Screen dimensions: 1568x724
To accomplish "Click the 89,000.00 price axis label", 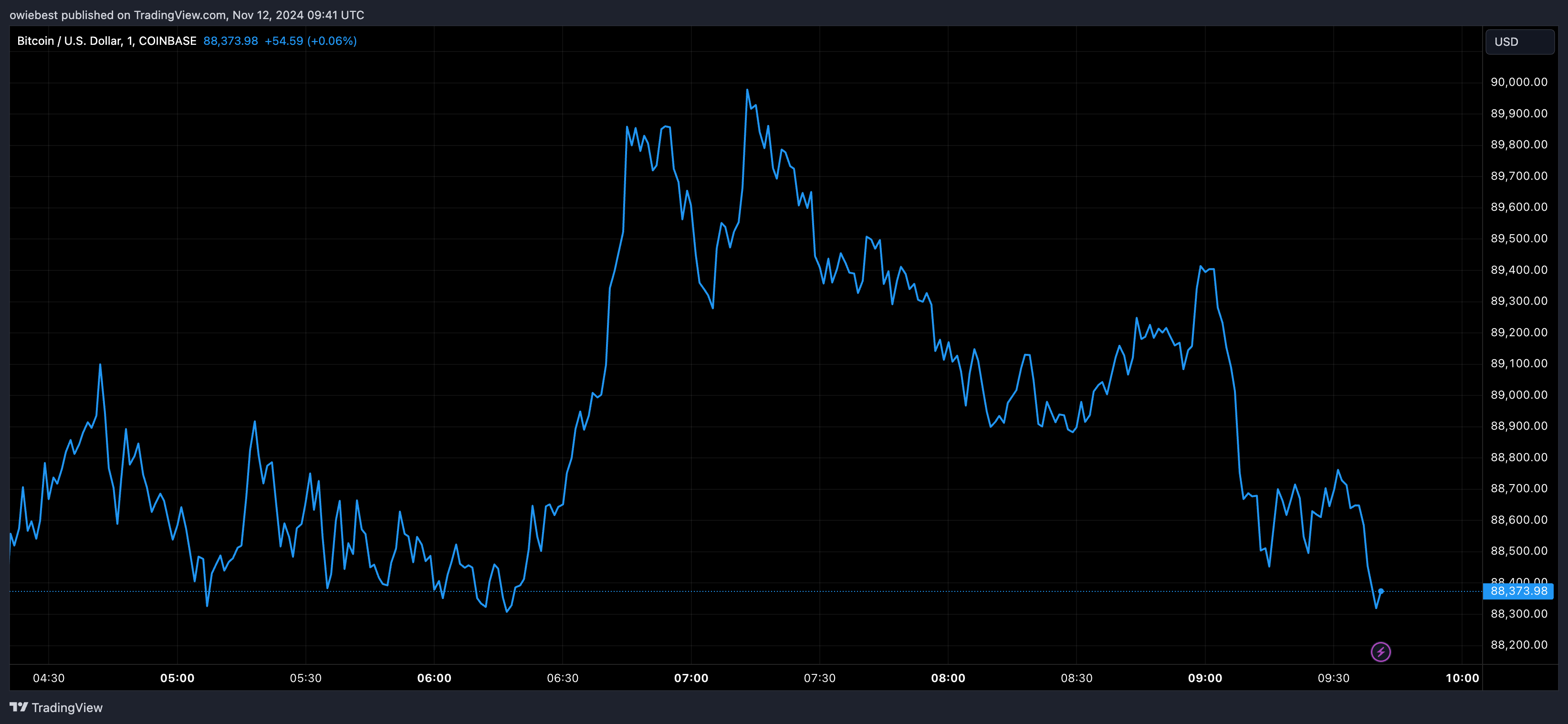I will point(1519,395).
